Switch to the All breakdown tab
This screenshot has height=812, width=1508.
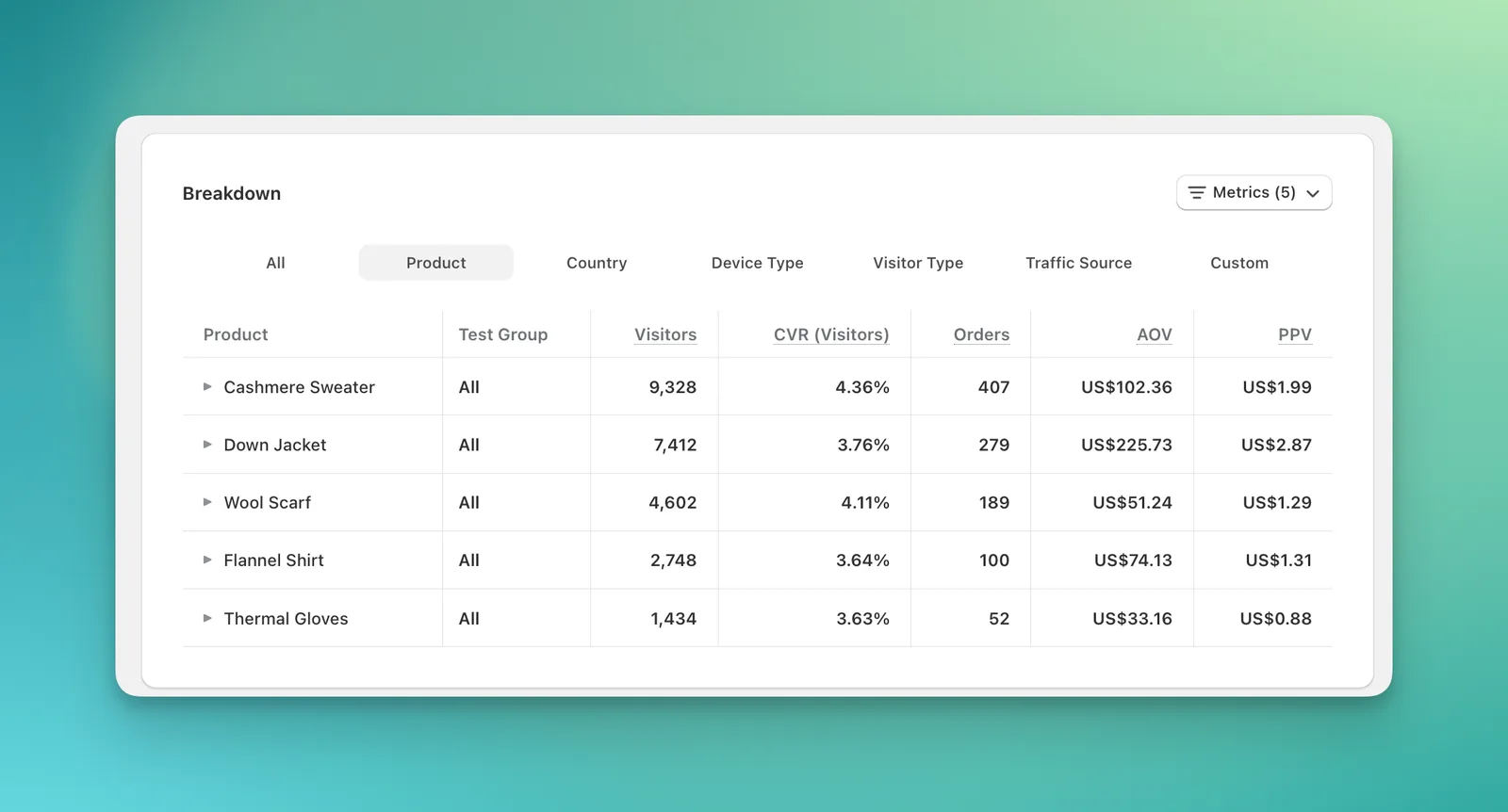tap(275, 263)
